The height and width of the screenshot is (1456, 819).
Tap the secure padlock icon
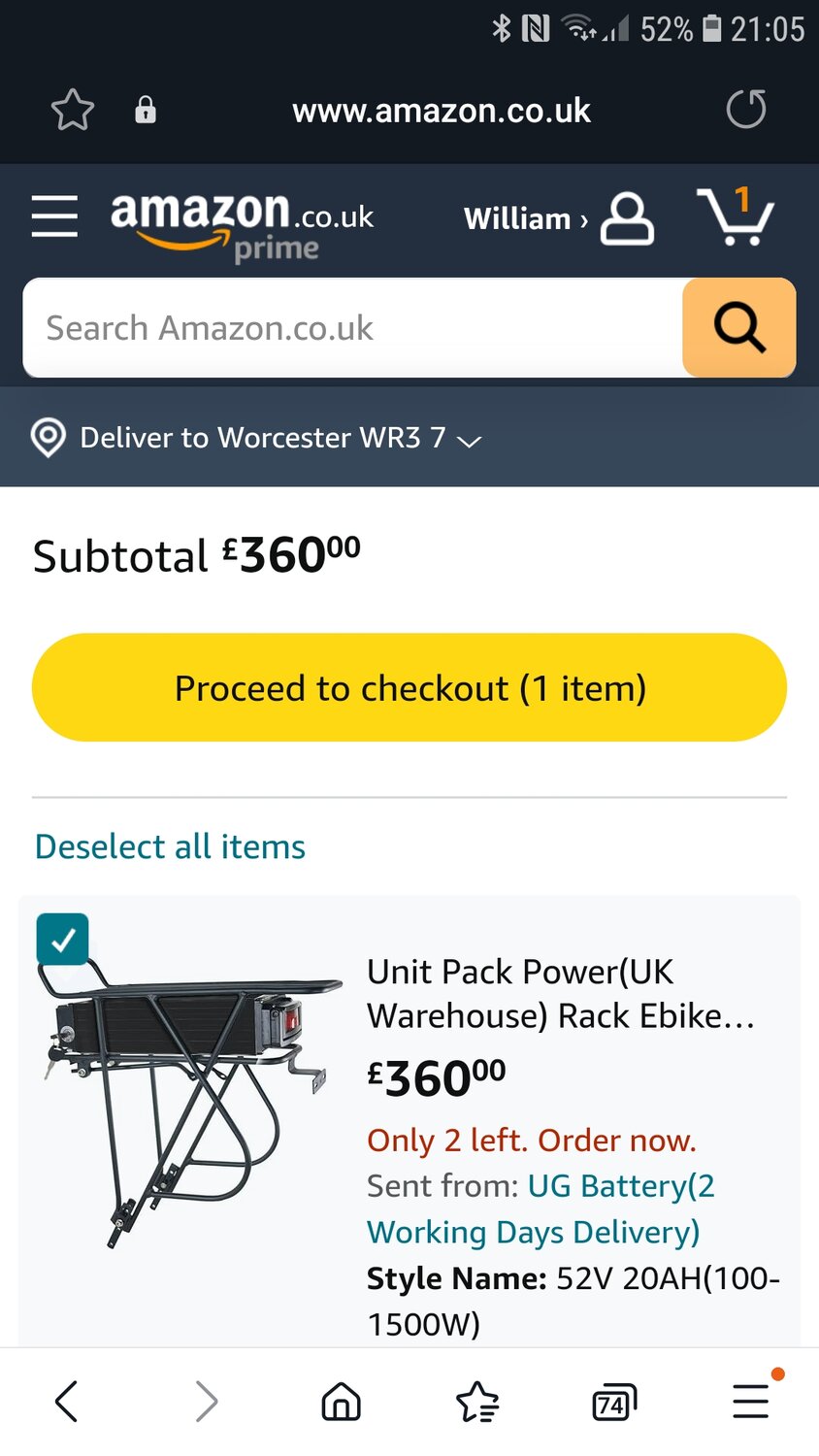[146, 110]
